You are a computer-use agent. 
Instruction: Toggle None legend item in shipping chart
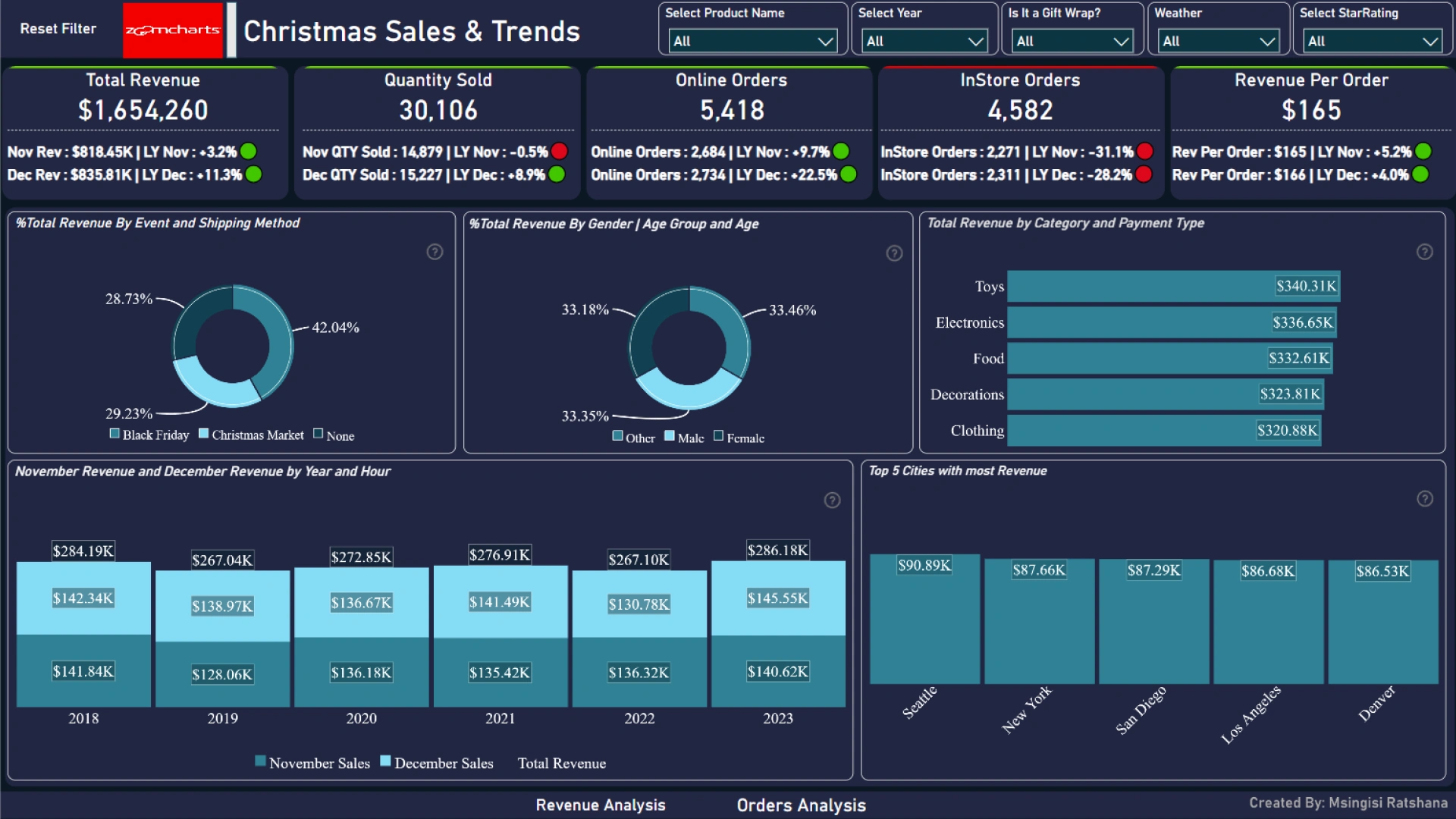[334, 435]
